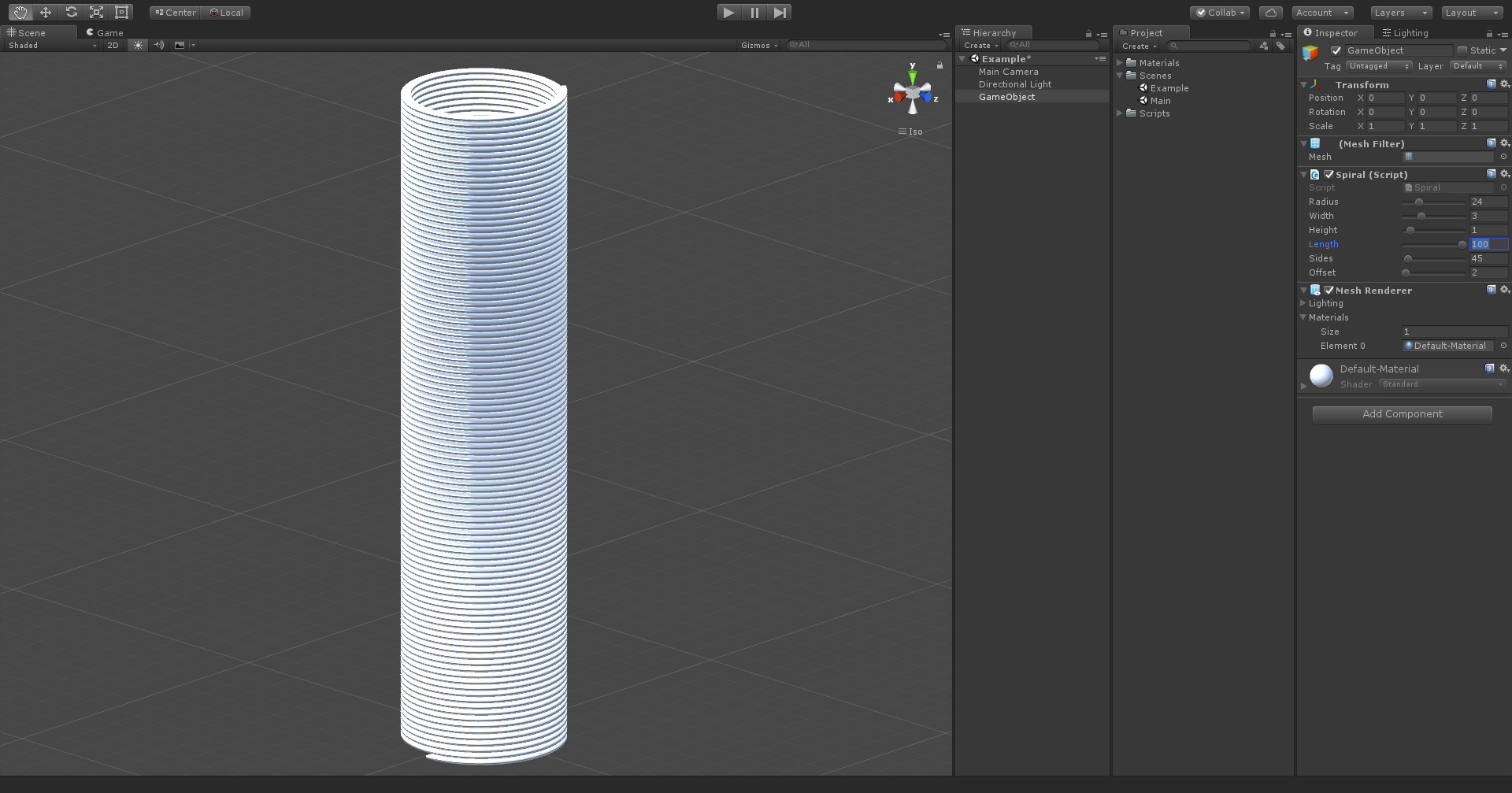Open the Layer Default dropdown

pyautogui.click(x=1478, y=66)
